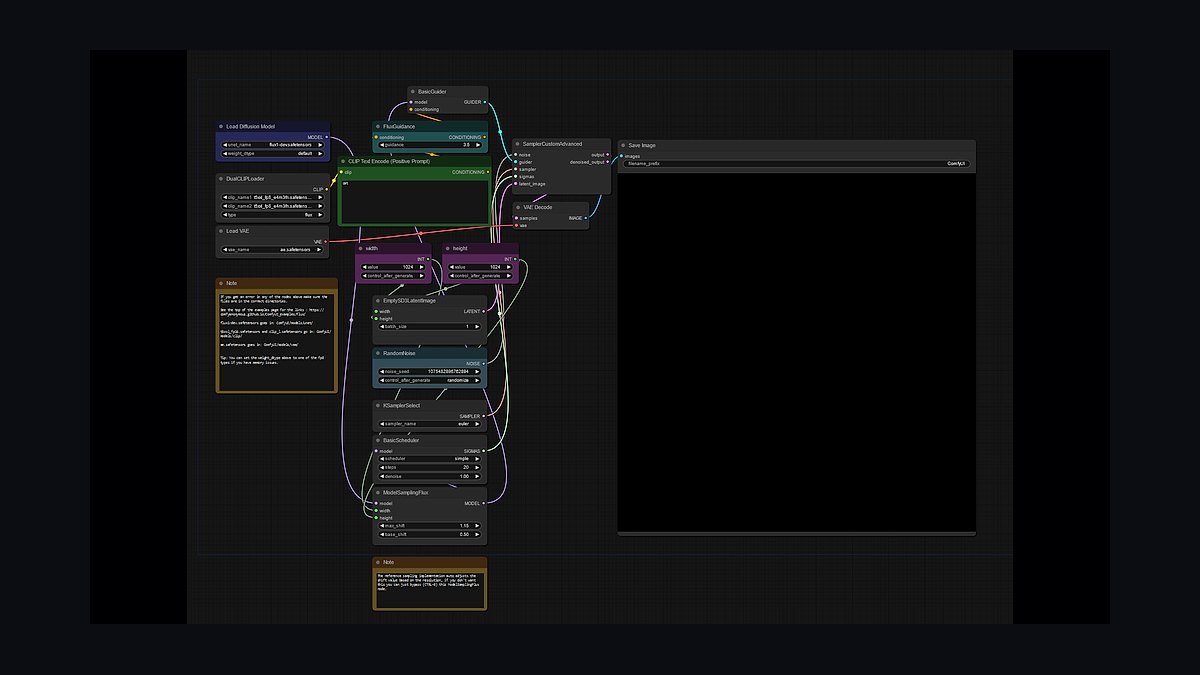1200x675 pixels.
Task: Collapse the ModelSamplingFlux node via its dot
Action: [x=378, y=492]
